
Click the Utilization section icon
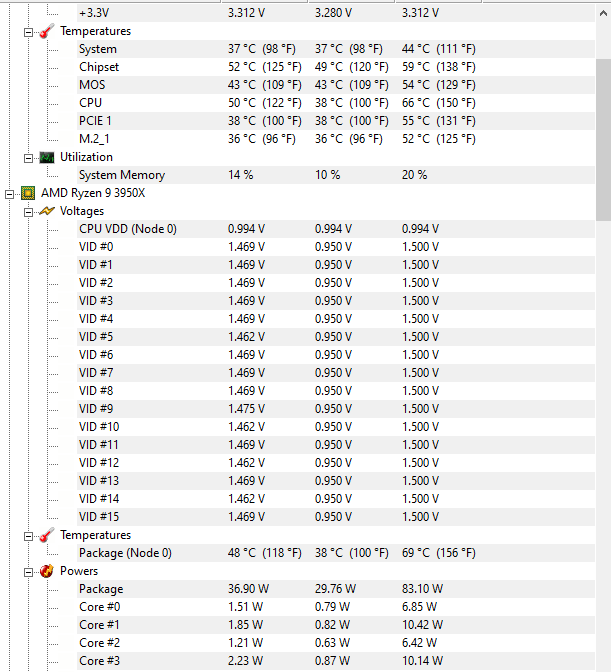[46, 157]
